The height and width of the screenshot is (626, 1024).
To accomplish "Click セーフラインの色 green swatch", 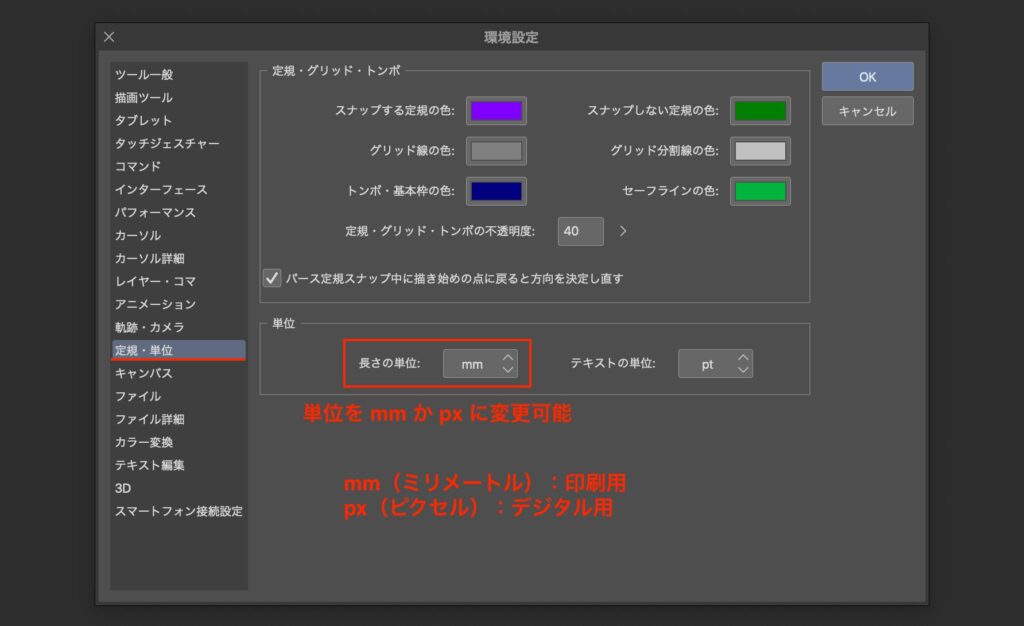I will click(x=760, y=190).
